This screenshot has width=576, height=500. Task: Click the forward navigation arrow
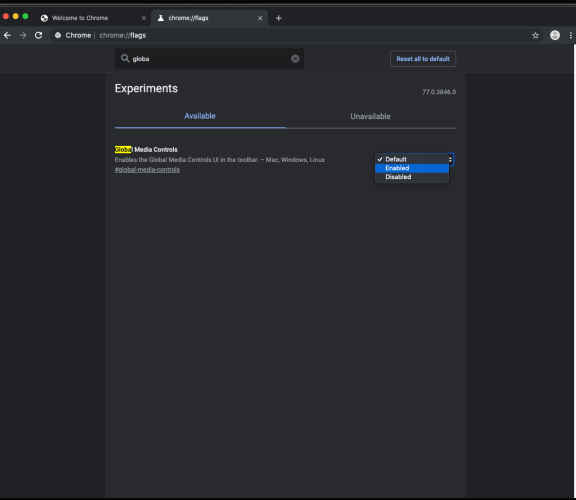(x=23, y=35)
